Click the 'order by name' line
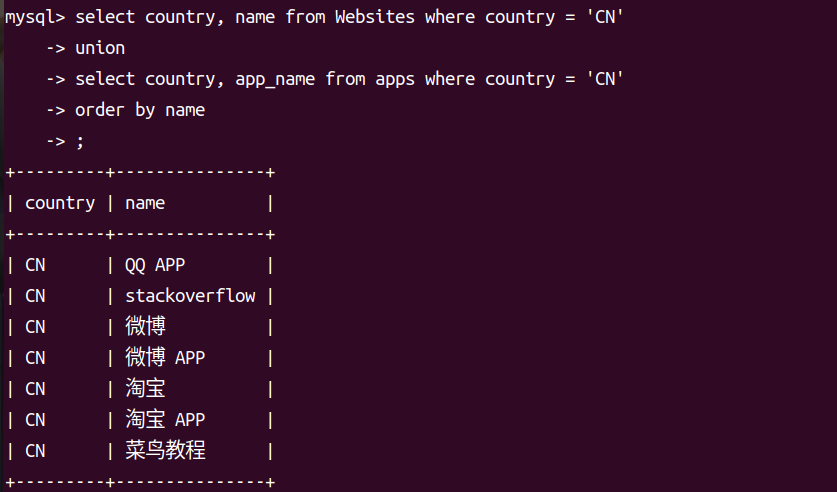The image size is (837, 492). [140, 110]
